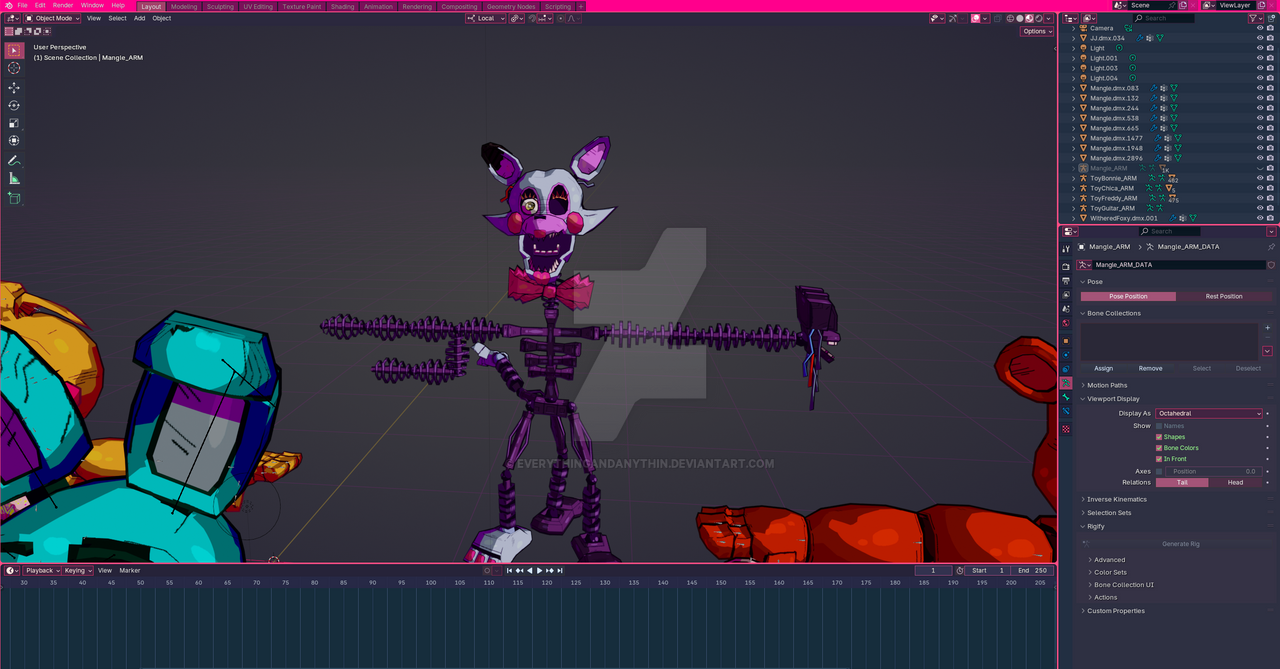Uncheck the In Front checkbox
Viewport: 1280px width, 669px height.
[1159, 459]
